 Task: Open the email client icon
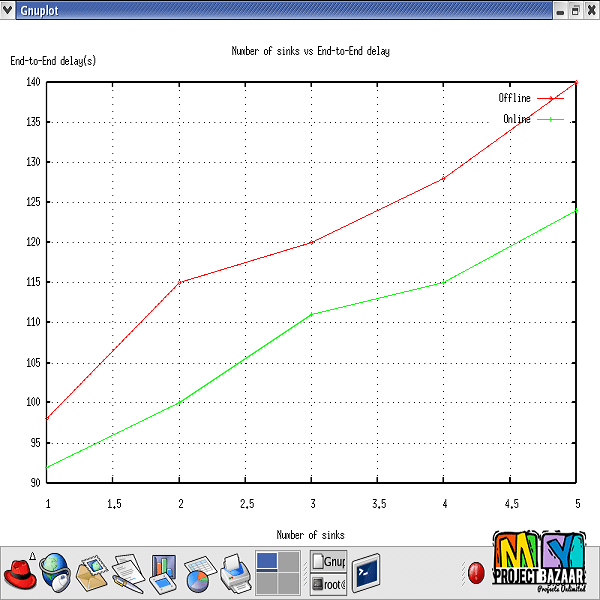coord(92,573)
